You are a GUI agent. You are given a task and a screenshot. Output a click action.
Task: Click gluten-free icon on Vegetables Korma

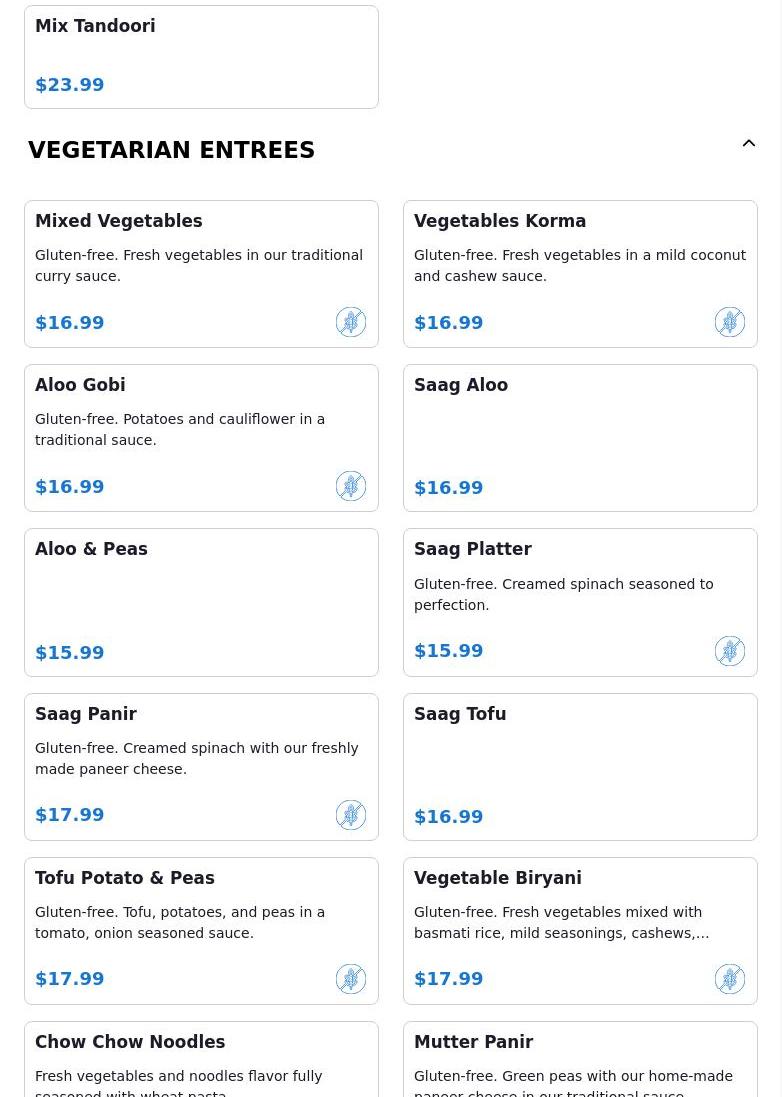tap(730, 322)
